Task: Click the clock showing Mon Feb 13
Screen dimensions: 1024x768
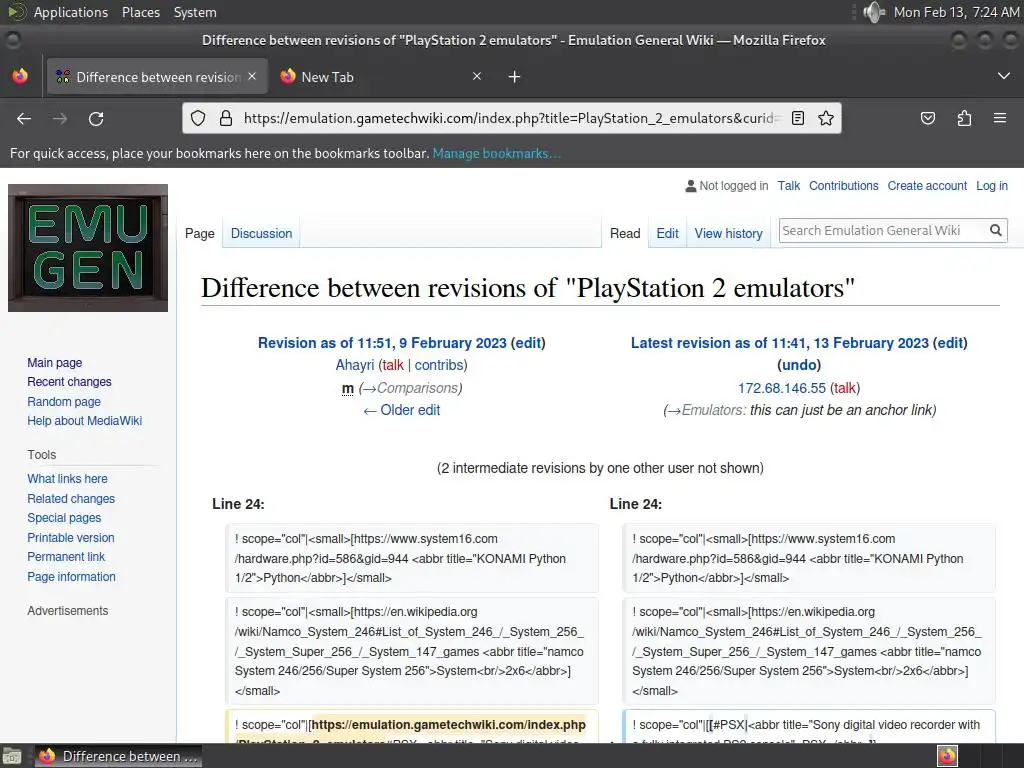Action: [955, 12]
